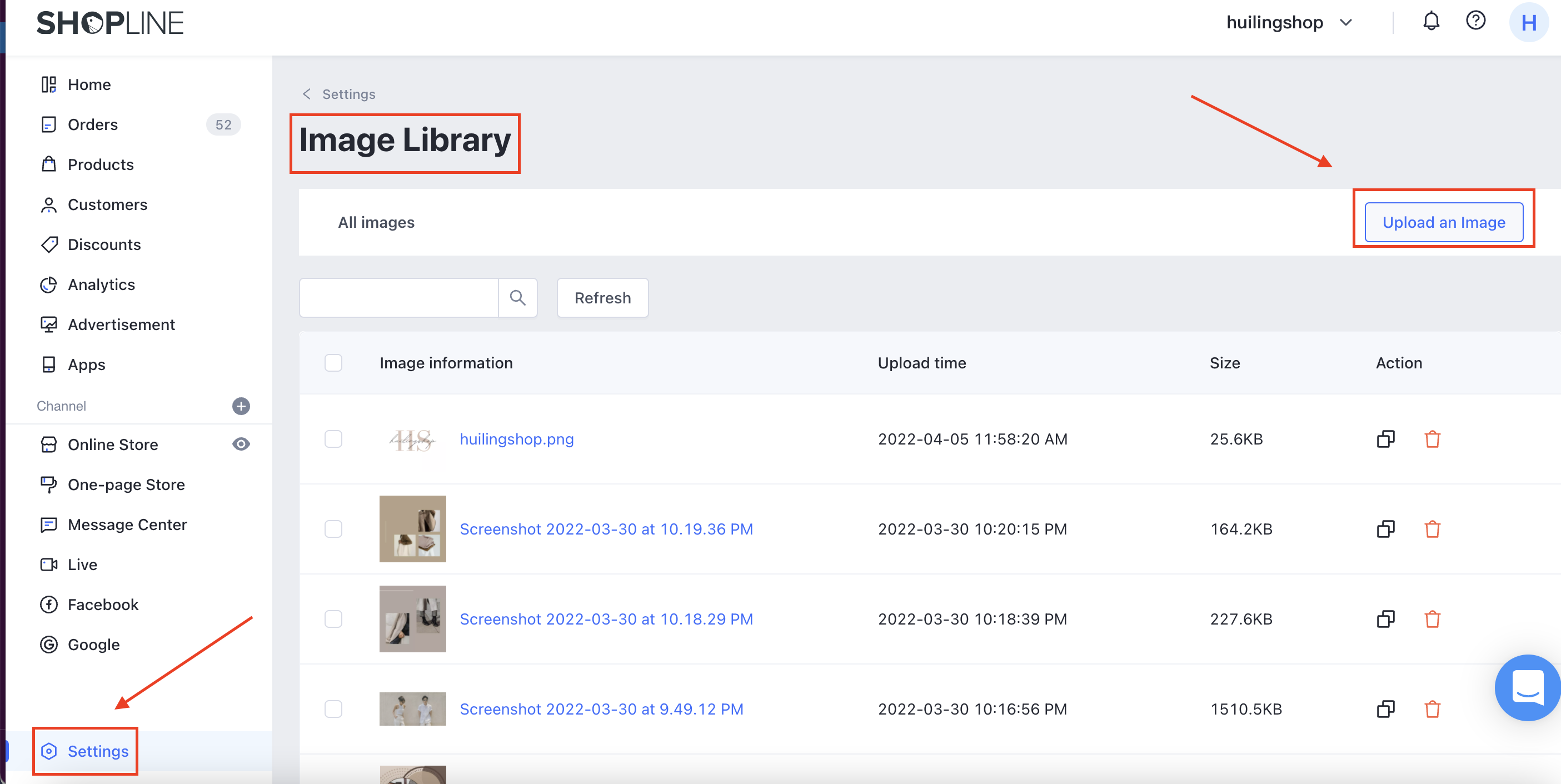Image resolution: width=1561 pixels, height=784 pixels.
Task: Click the search magnifier icon
Action: (x=517, y=297)
